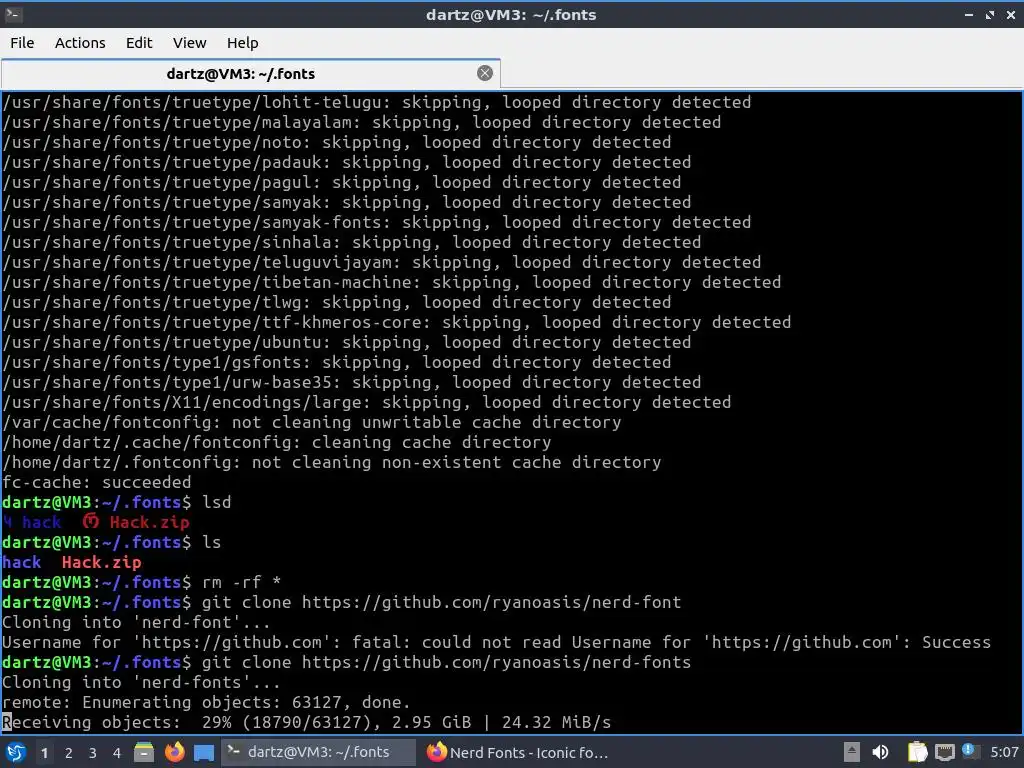Open the network status tray icon
1024x768 pixels.
944,753
